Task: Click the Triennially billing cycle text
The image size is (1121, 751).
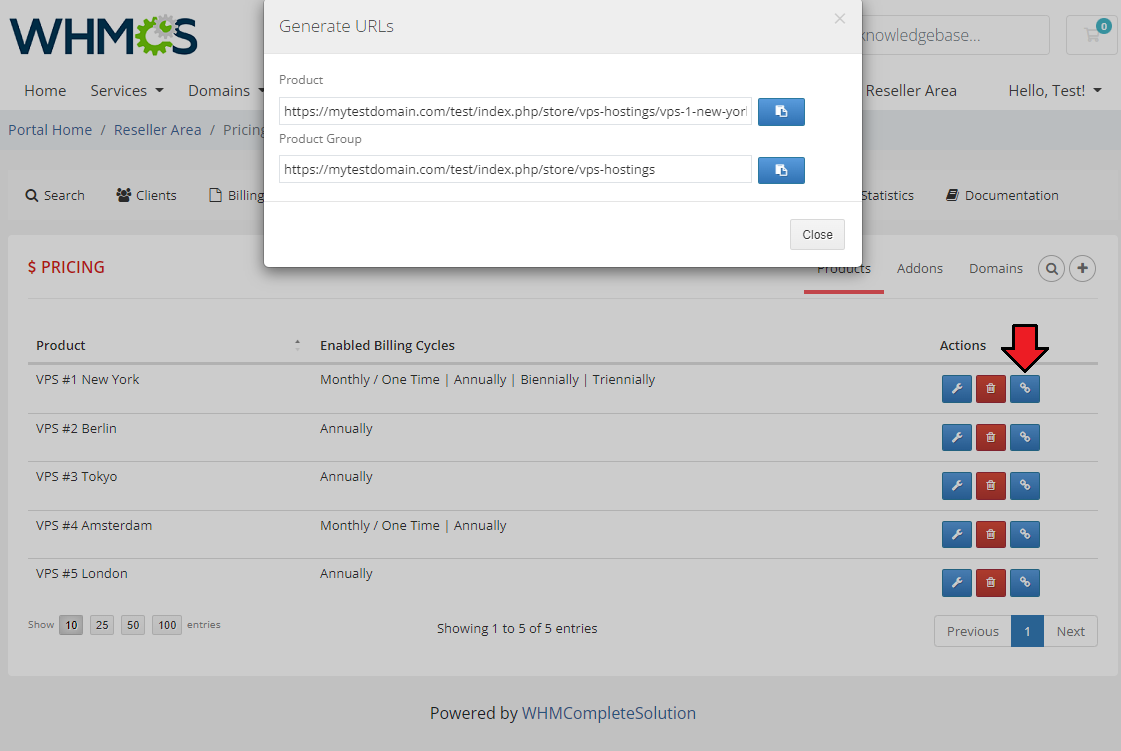Action: [623, 380]
